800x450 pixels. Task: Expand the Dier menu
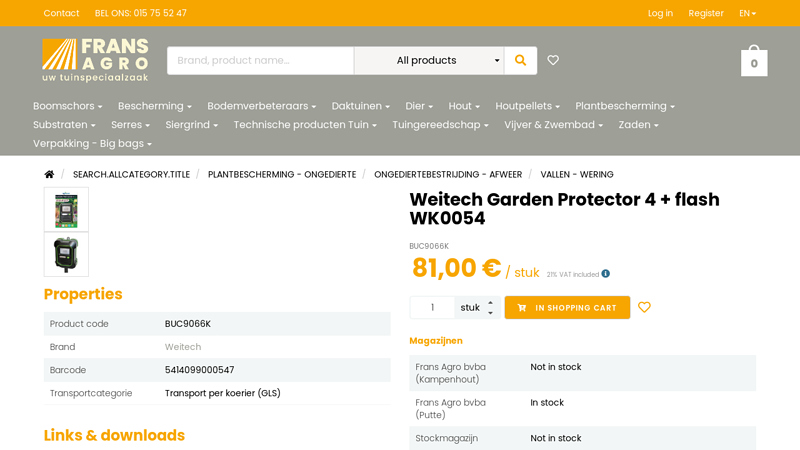tap(419, 106)
